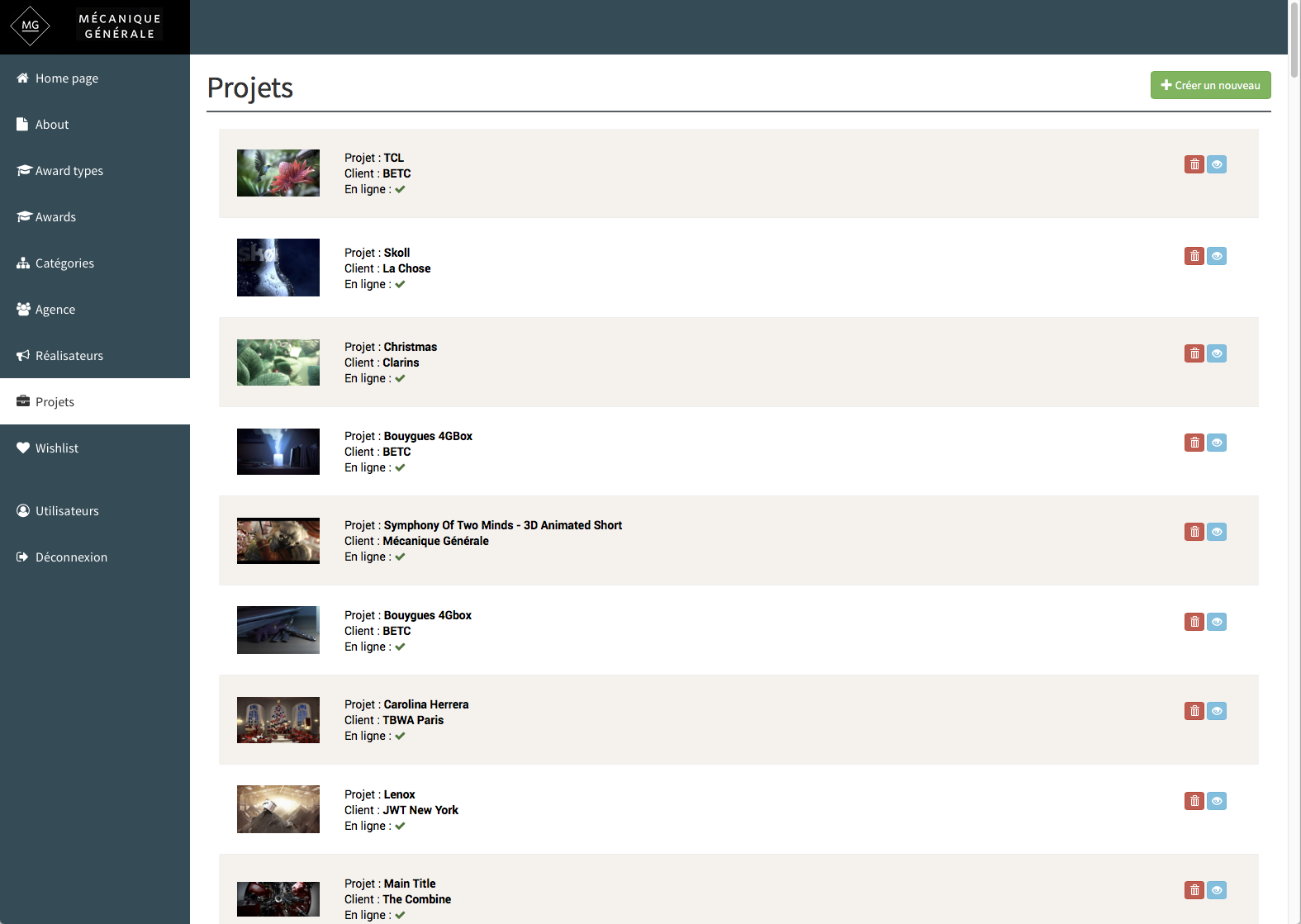View the Carolina Herrera project

point(1217,711)
